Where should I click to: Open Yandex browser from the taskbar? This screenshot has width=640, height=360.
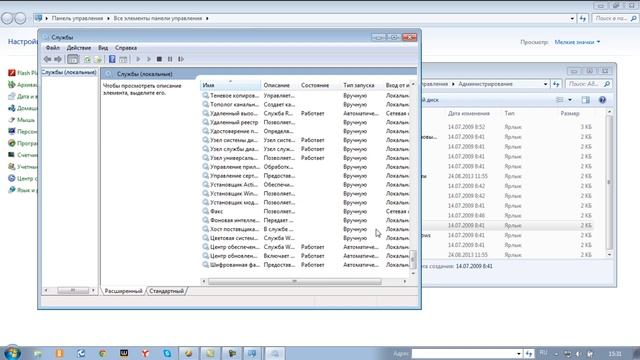pyautogui.click(x=145, y=353)
